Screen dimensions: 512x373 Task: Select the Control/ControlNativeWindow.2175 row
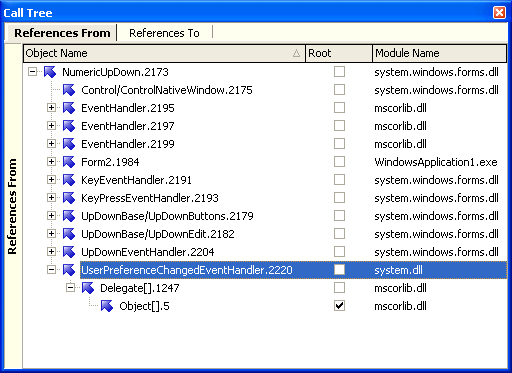point(167,90)
